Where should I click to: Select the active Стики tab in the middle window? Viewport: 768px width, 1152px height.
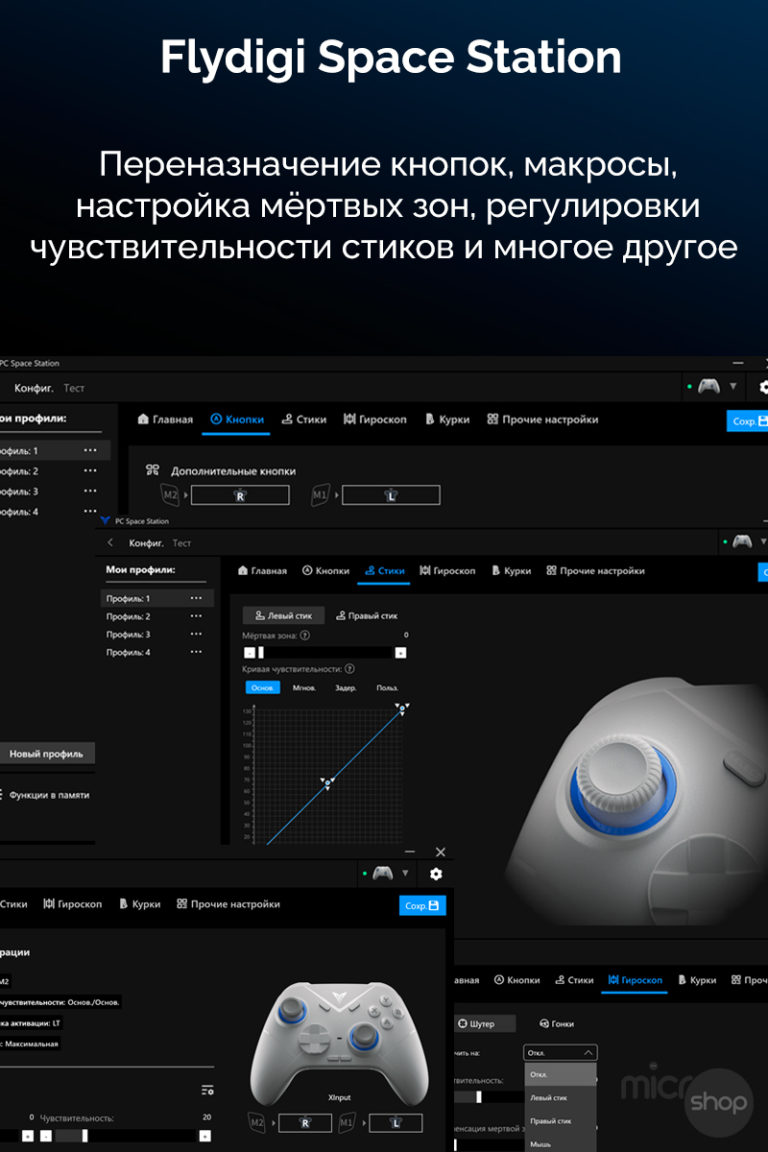[384, 571]
